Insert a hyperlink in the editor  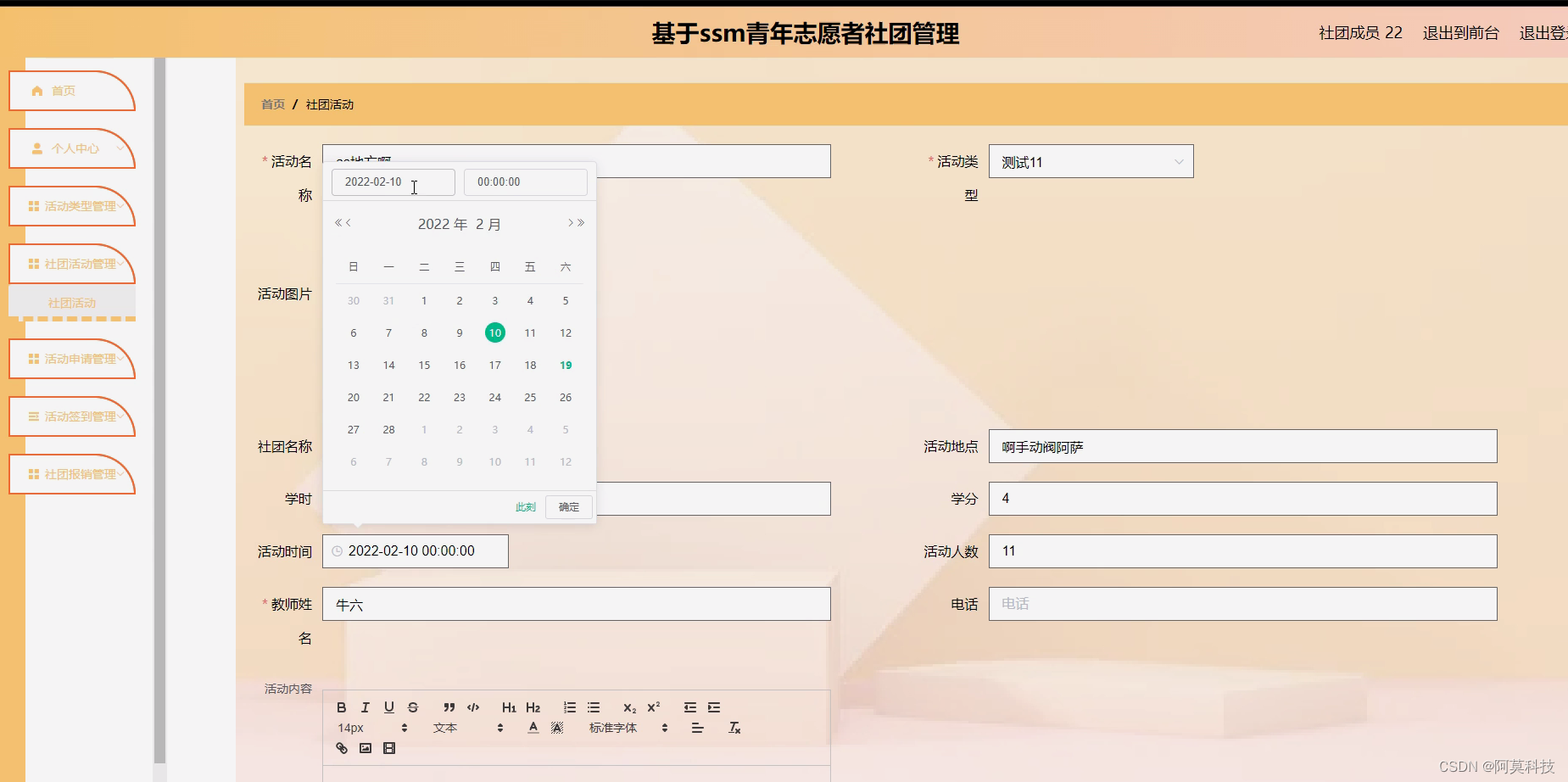(342, 748)
